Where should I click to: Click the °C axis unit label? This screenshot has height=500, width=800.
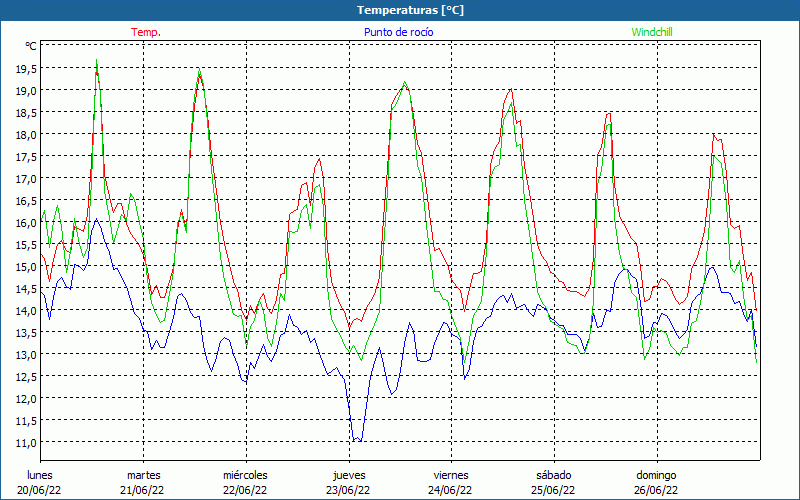31,46
